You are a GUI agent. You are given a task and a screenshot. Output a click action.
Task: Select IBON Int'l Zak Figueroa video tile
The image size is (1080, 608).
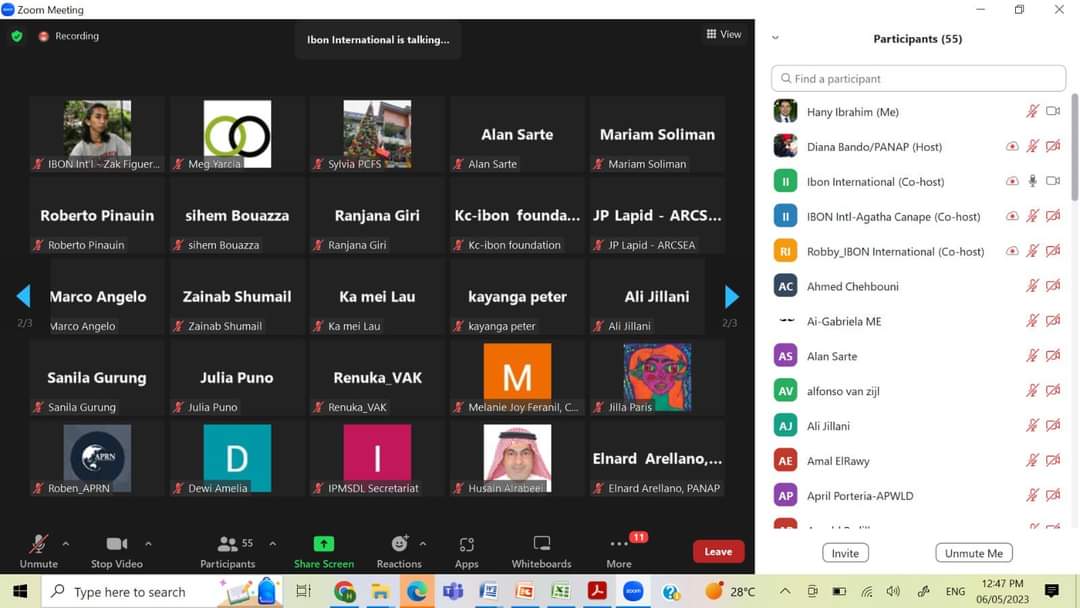pos(97,134)
